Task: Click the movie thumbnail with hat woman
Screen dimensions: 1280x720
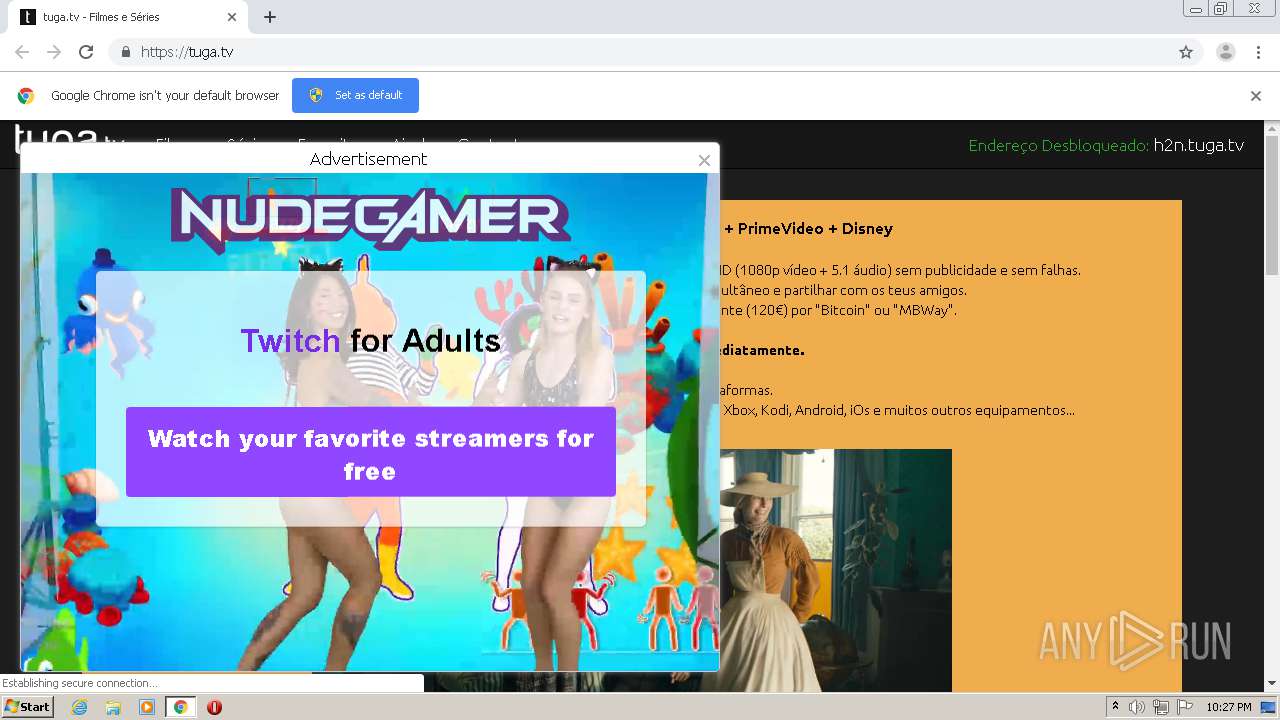Action: [836, 570]
